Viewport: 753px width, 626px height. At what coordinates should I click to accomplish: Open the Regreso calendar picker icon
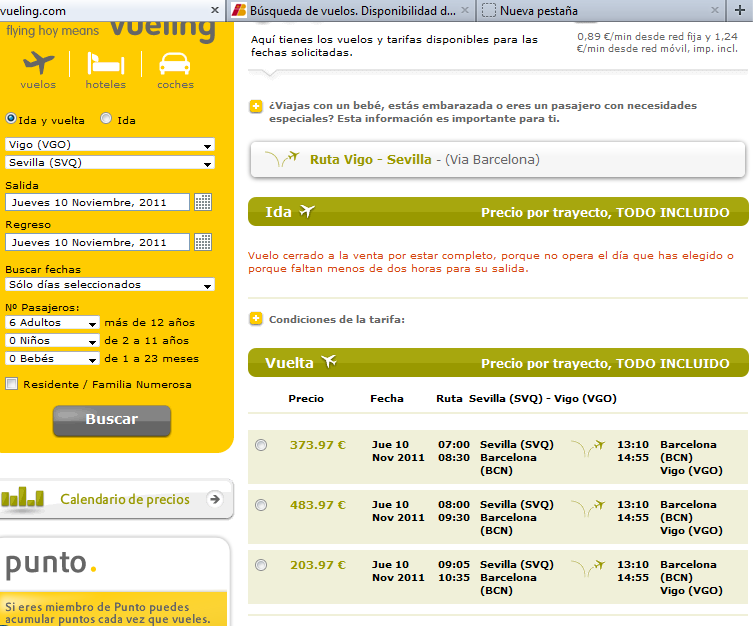pyautogui.click(x=203, y=242)
